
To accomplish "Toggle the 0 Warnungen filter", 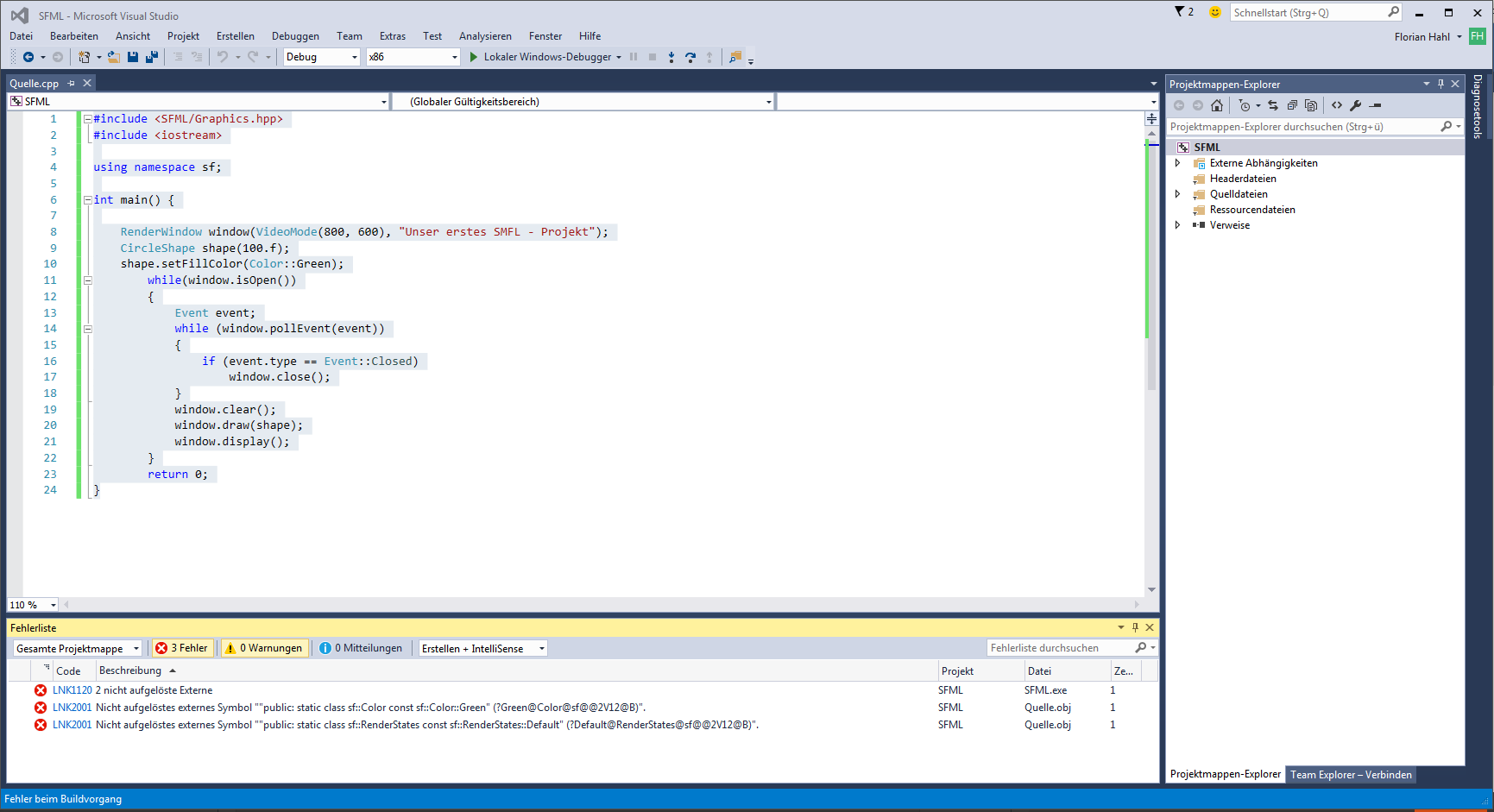I will pyautogui.click(x=264, y=648).
